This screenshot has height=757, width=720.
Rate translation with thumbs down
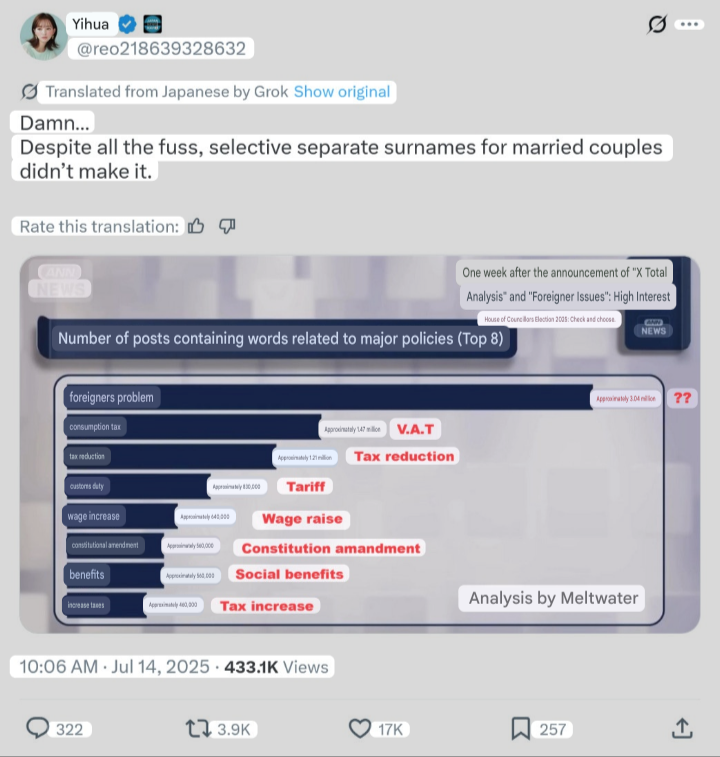[x=227, y=226]
